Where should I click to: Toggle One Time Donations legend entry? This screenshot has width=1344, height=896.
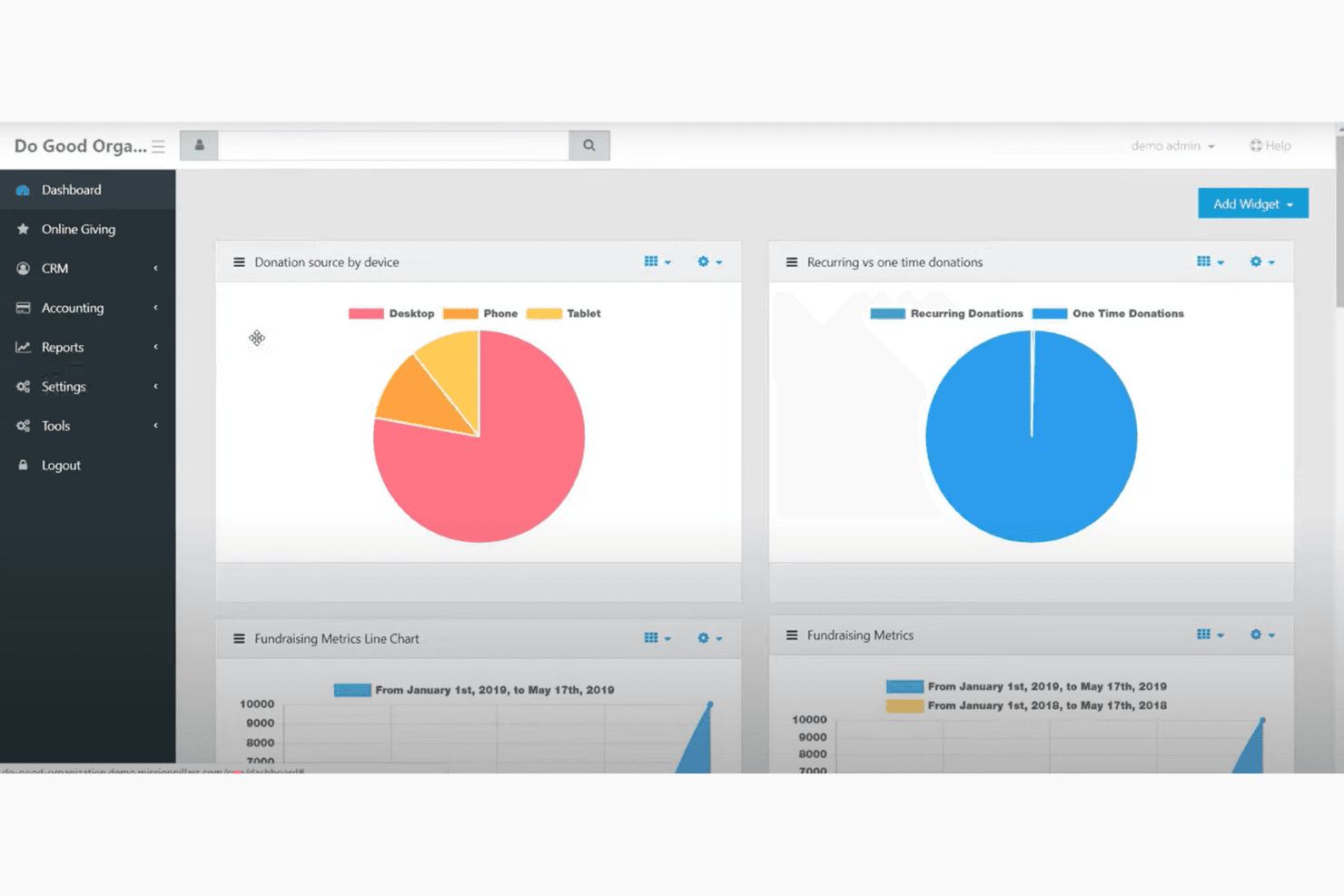tap(1108, 313)
